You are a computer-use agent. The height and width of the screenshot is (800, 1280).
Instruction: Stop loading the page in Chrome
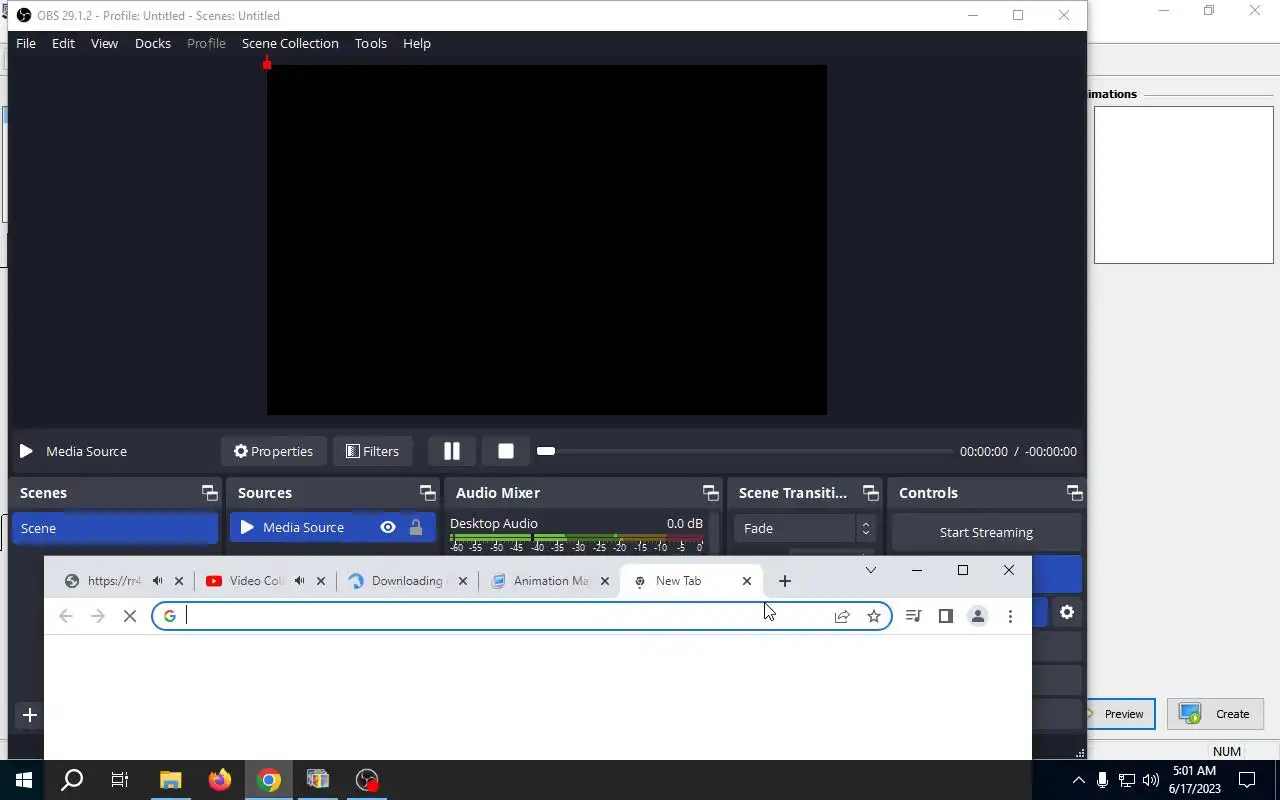(130, 616)
